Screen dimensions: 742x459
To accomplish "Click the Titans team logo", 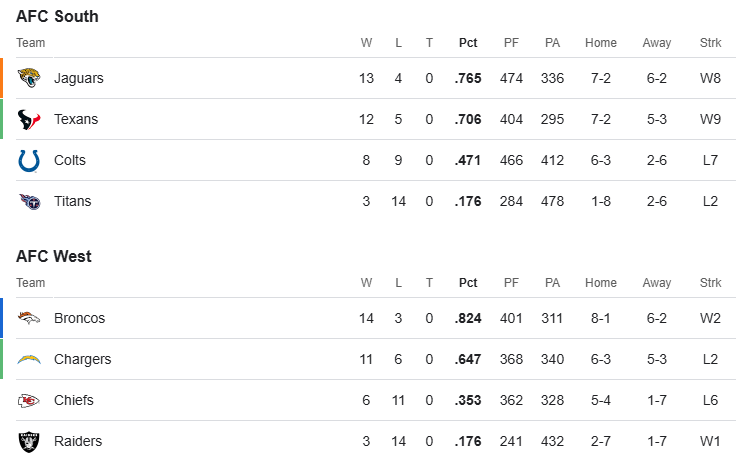I will [30, 201].
